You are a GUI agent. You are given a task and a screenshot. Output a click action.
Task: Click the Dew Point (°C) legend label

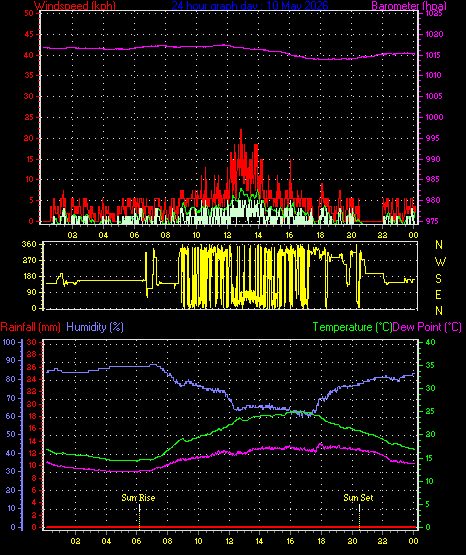[427, 327]
